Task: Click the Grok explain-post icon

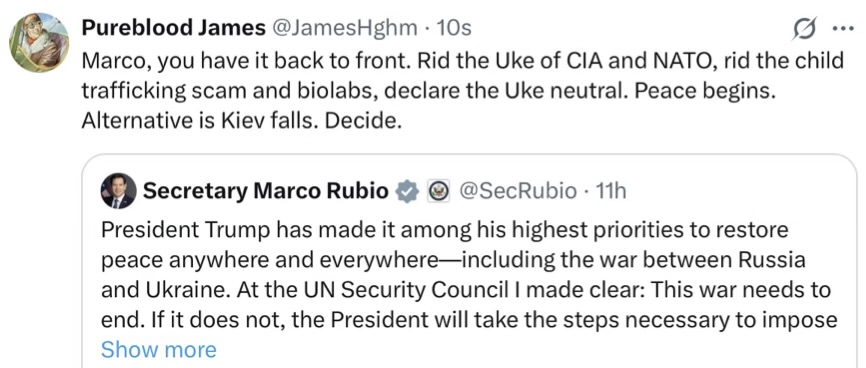Action: (804, 29)
